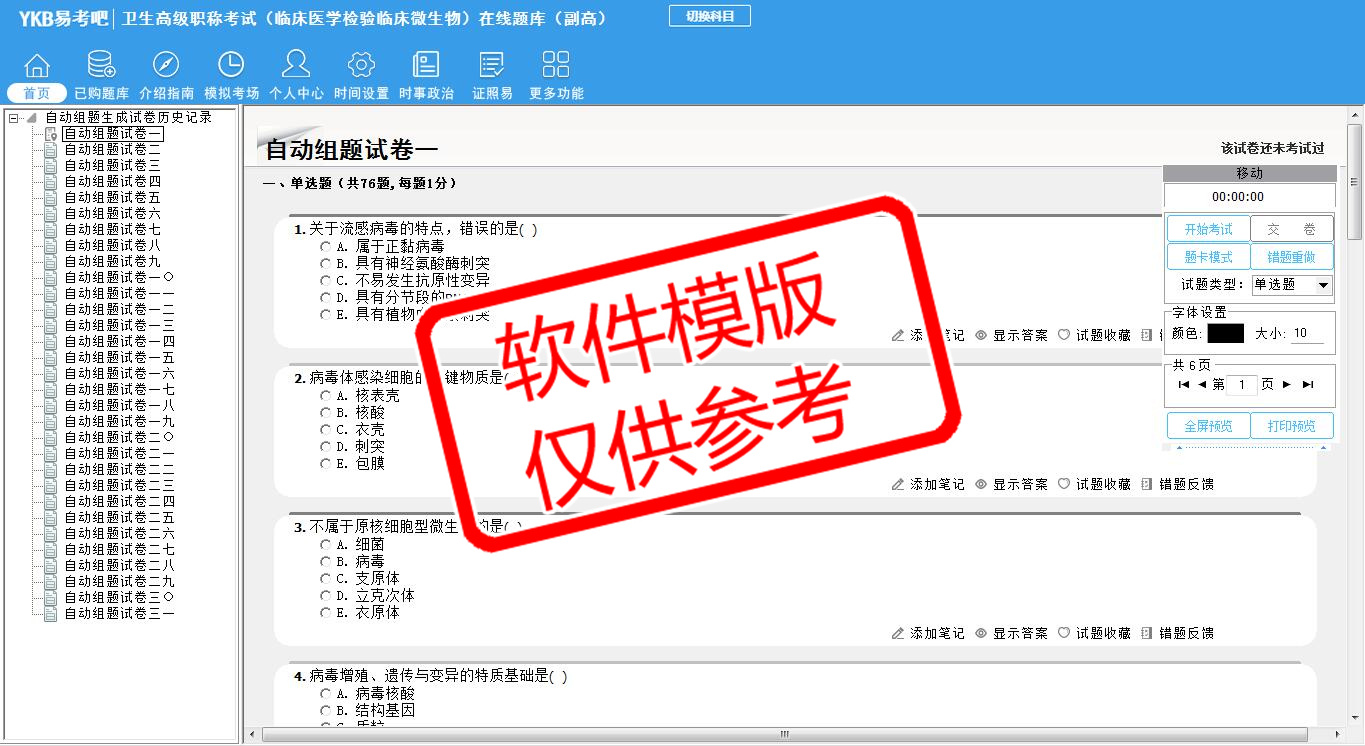Collapse the 自动组题生成试卷历史记录 tree node
Screen dimensions: 1365x746
tap(13, 118)
